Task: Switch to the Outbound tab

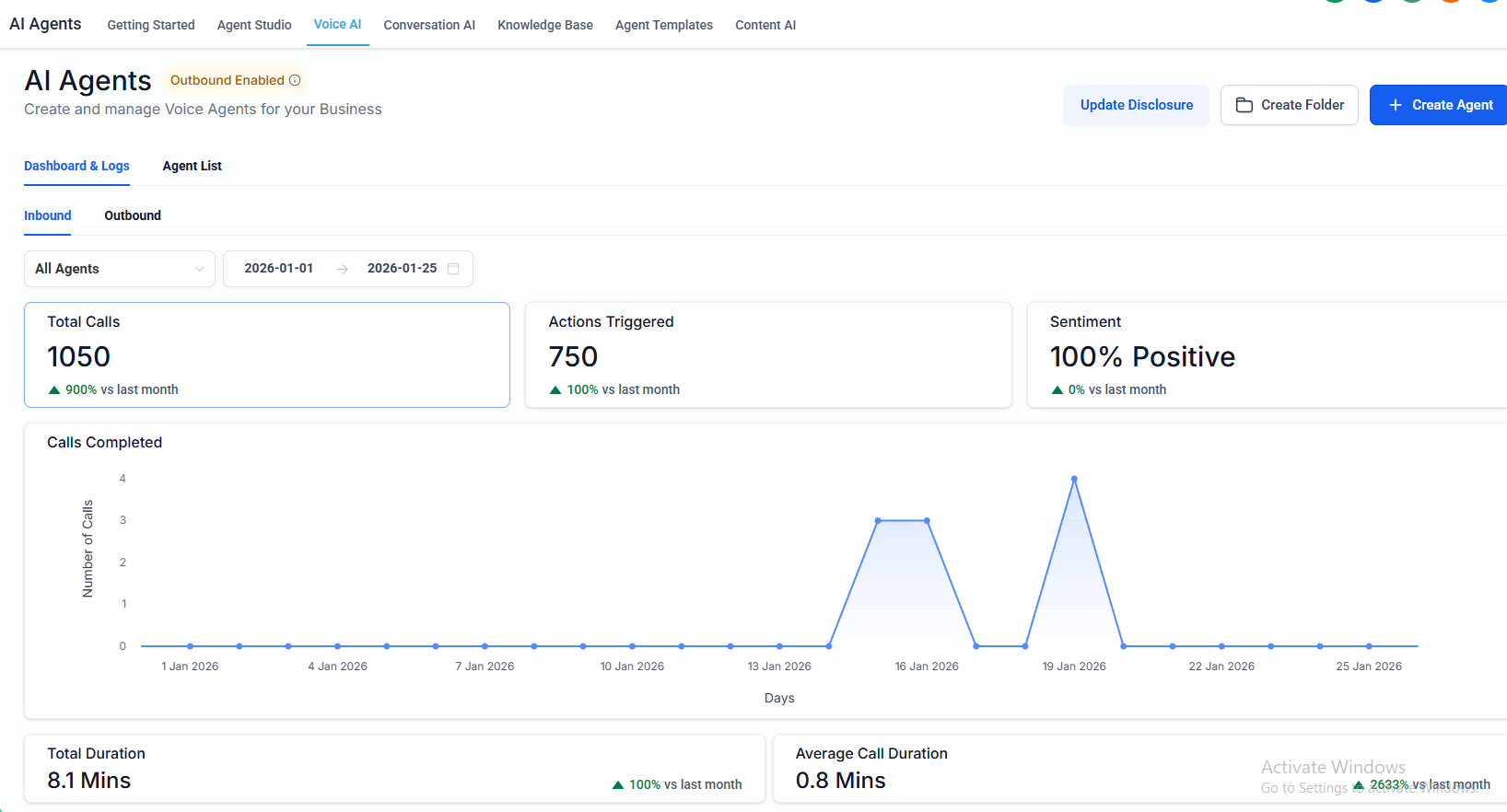Action: (x=133, y=215)
